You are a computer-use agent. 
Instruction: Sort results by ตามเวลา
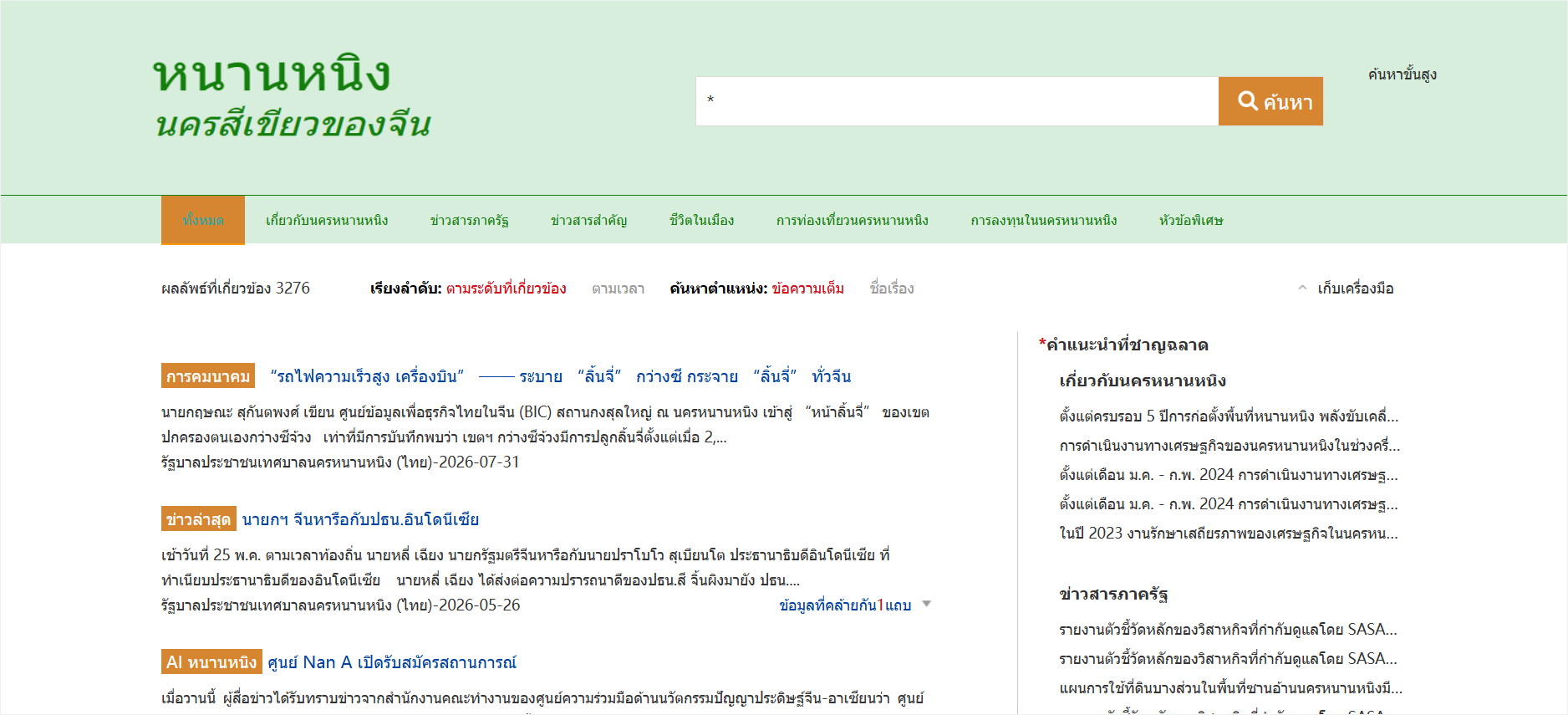(x=618, y=289)
